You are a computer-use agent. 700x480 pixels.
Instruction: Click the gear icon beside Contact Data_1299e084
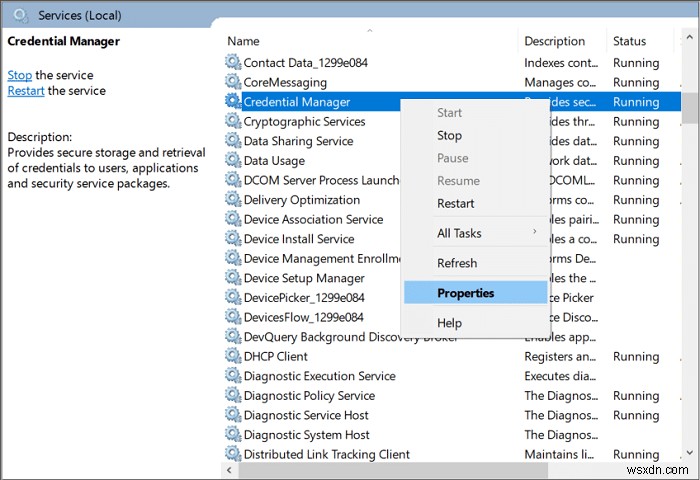[233, 62]
